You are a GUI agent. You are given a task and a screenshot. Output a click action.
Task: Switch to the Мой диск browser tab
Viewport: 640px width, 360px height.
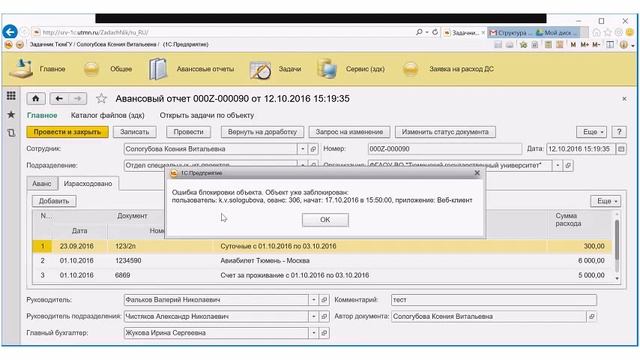click(556, 32)
